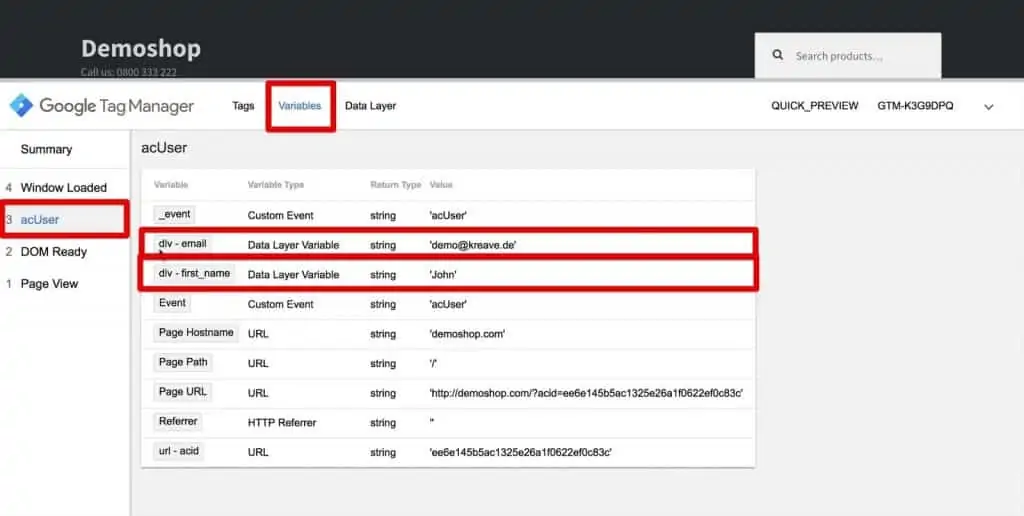Select the Page View event

[x=49, y=283]
